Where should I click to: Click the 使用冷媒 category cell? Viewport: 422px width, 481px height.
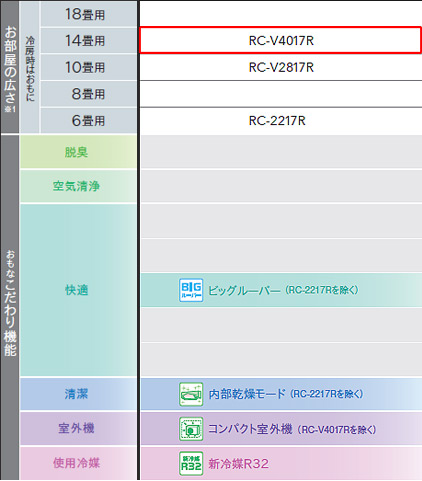coord(78,463)
